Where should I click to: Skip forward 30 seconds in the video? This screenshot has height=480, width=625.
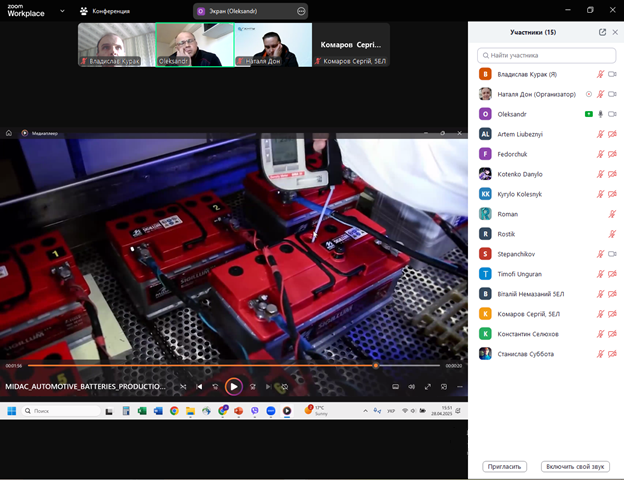click(x=253, y=386)
